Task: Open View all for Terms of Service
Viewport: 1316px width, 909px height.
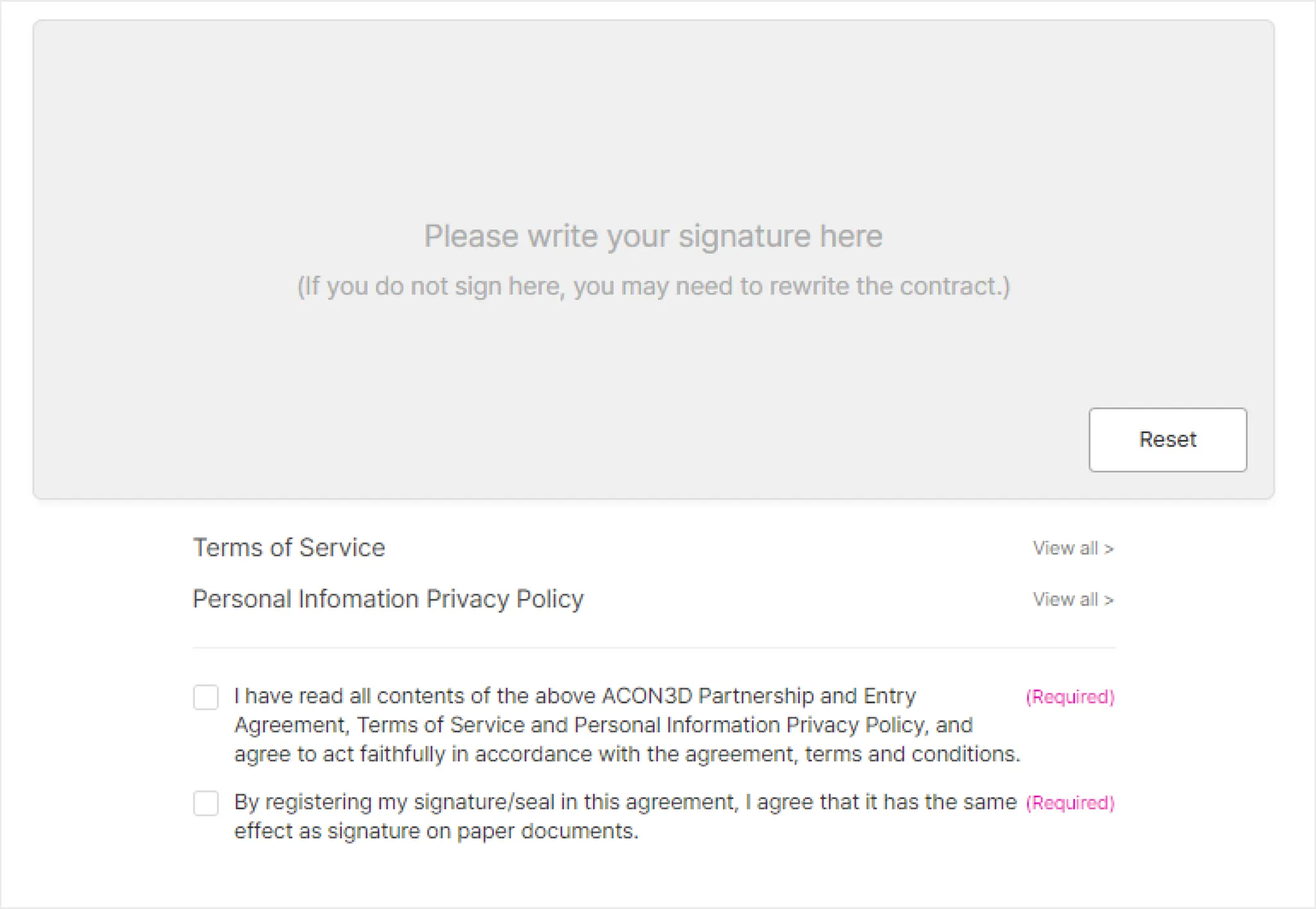Action: 1065,548
